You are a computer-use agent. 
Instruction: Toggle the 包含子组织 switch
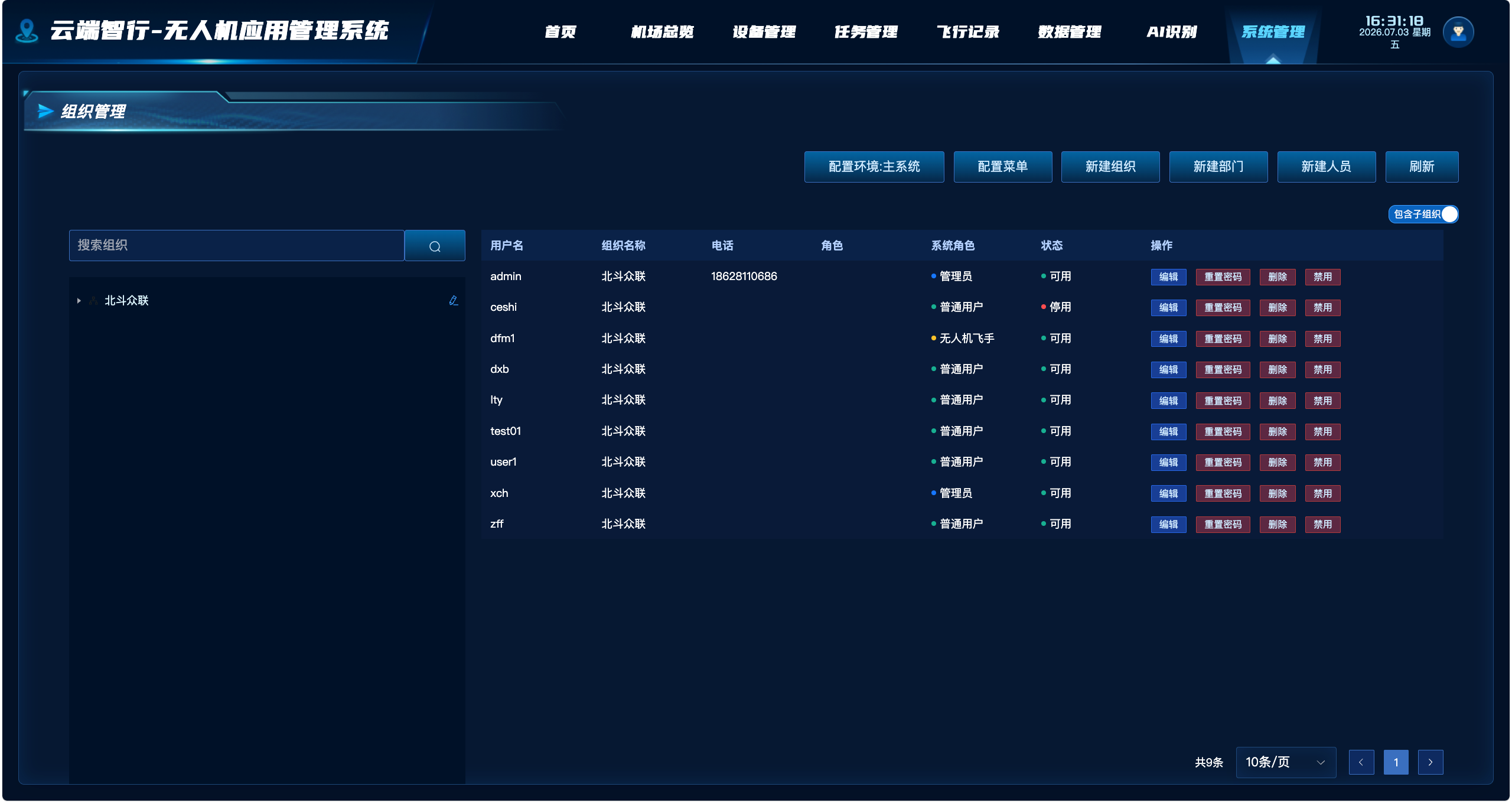(1423, 214)
